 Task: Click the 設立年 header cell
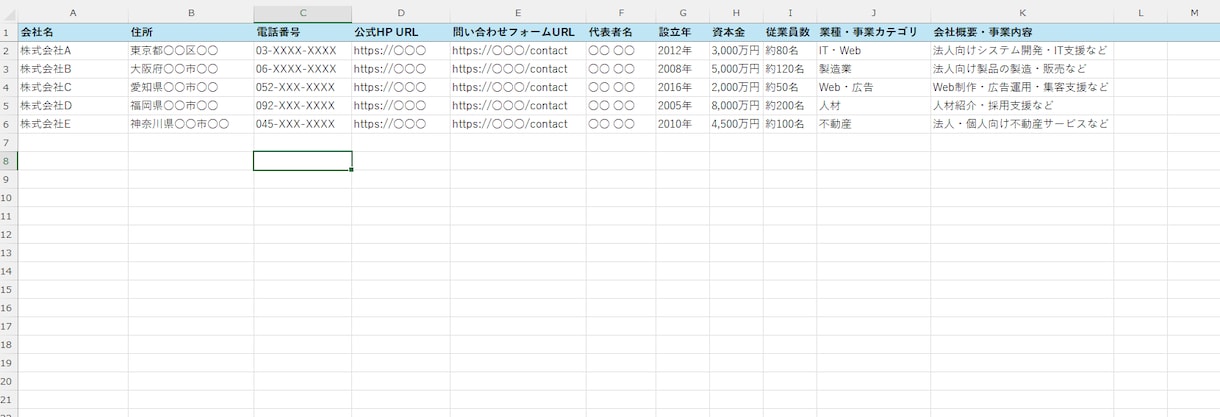(x=683, y=32)
